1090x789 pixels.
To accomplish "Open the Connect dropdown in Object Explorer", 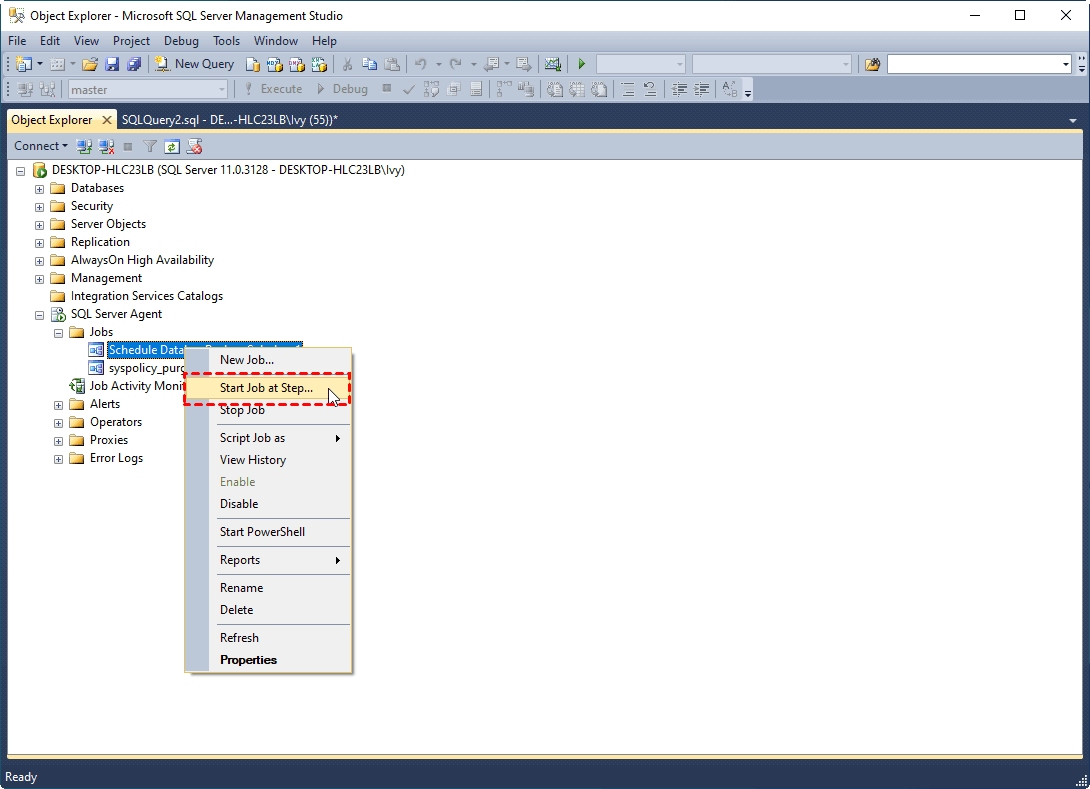I will pos(41,146).
